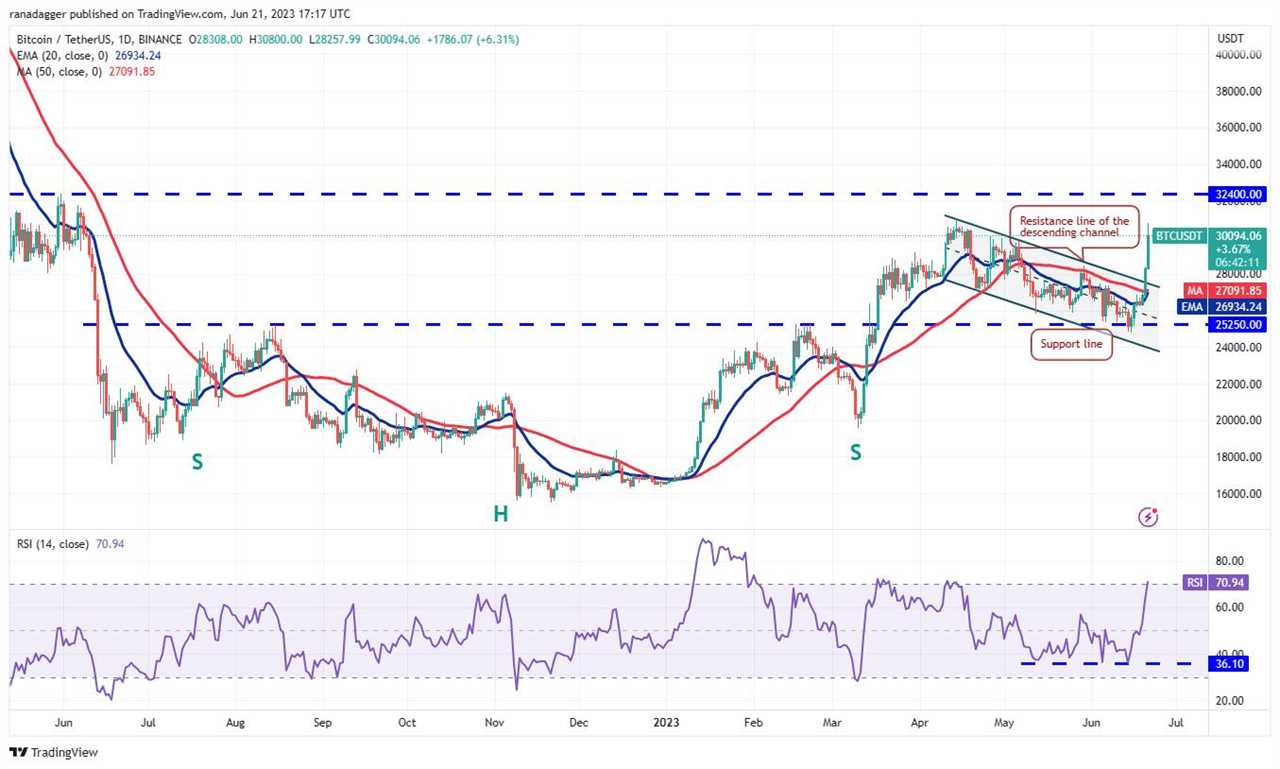1280x769 pixels.
Task: Click the pink lightning event icon
Action: click(x=1149, y=517)
